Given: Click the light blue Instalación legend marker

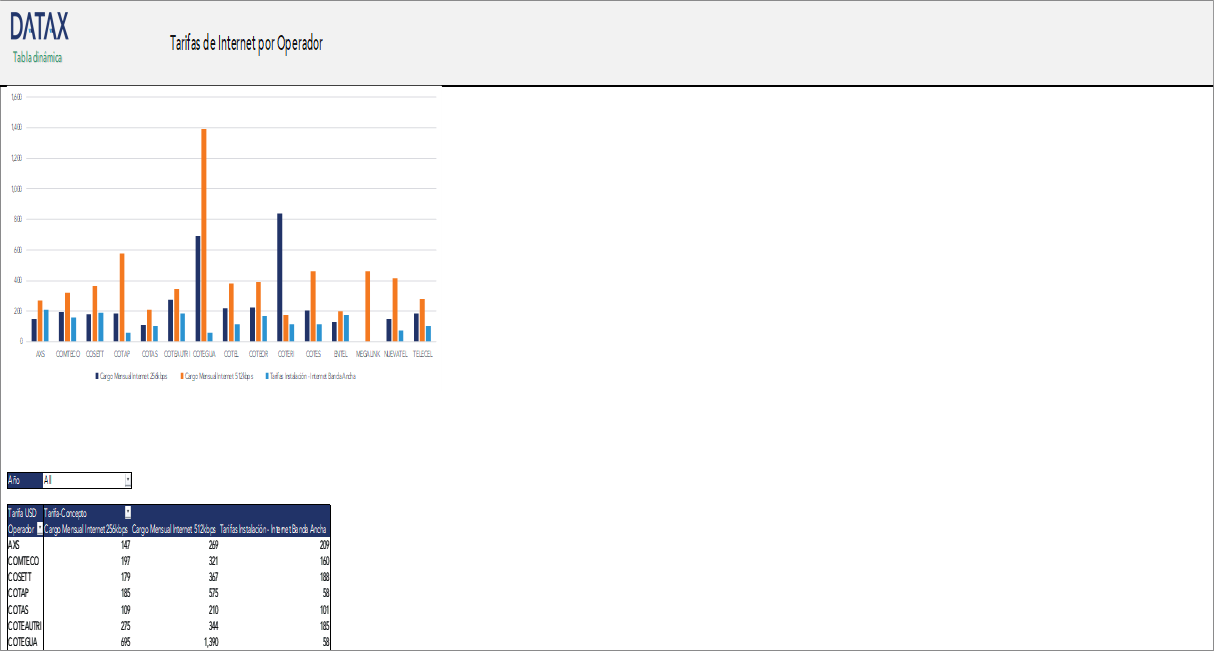Looking at the screenshot, I should [x=267, y=376].
